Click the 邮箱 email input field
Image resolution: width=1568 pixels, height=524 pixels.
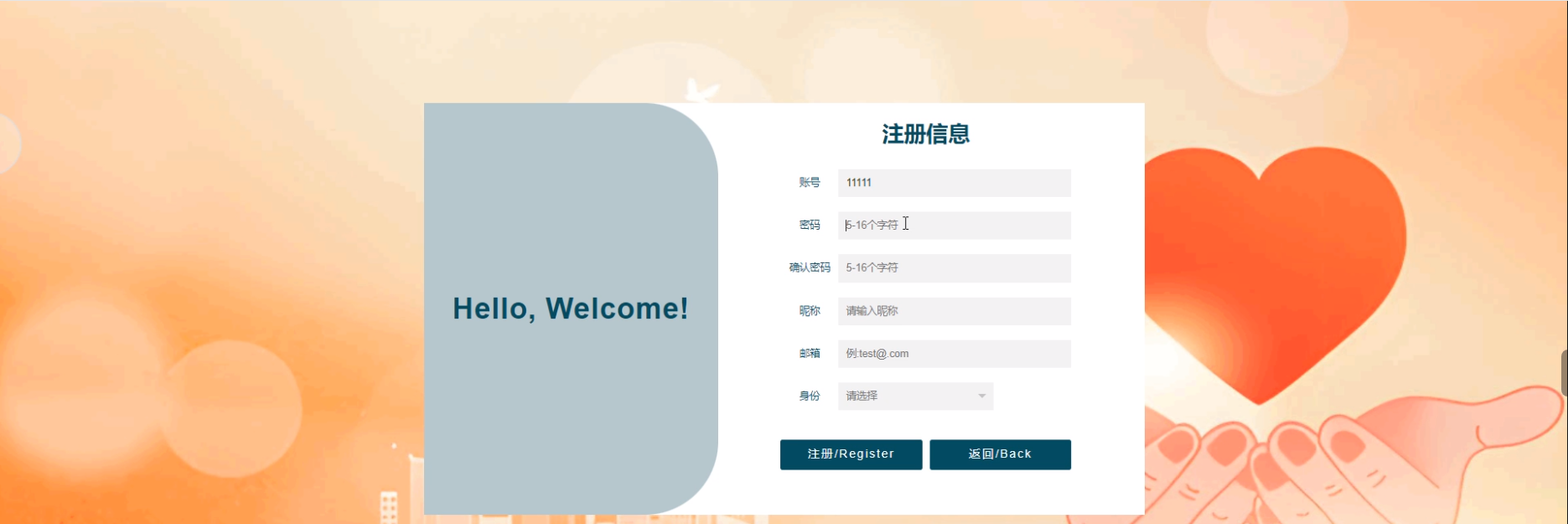[954, 354]
